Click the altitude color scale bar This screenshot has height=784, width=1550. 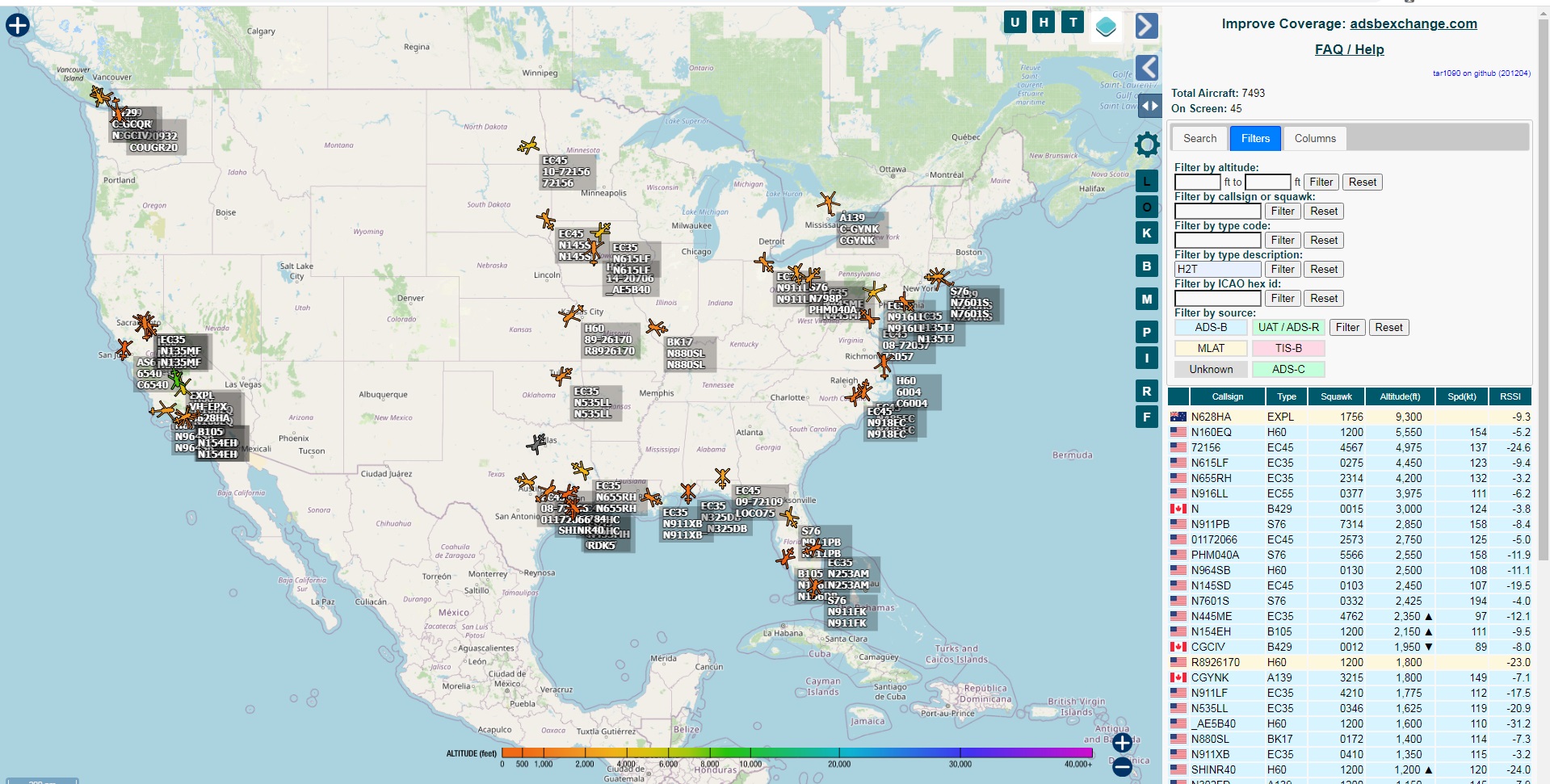796,753
